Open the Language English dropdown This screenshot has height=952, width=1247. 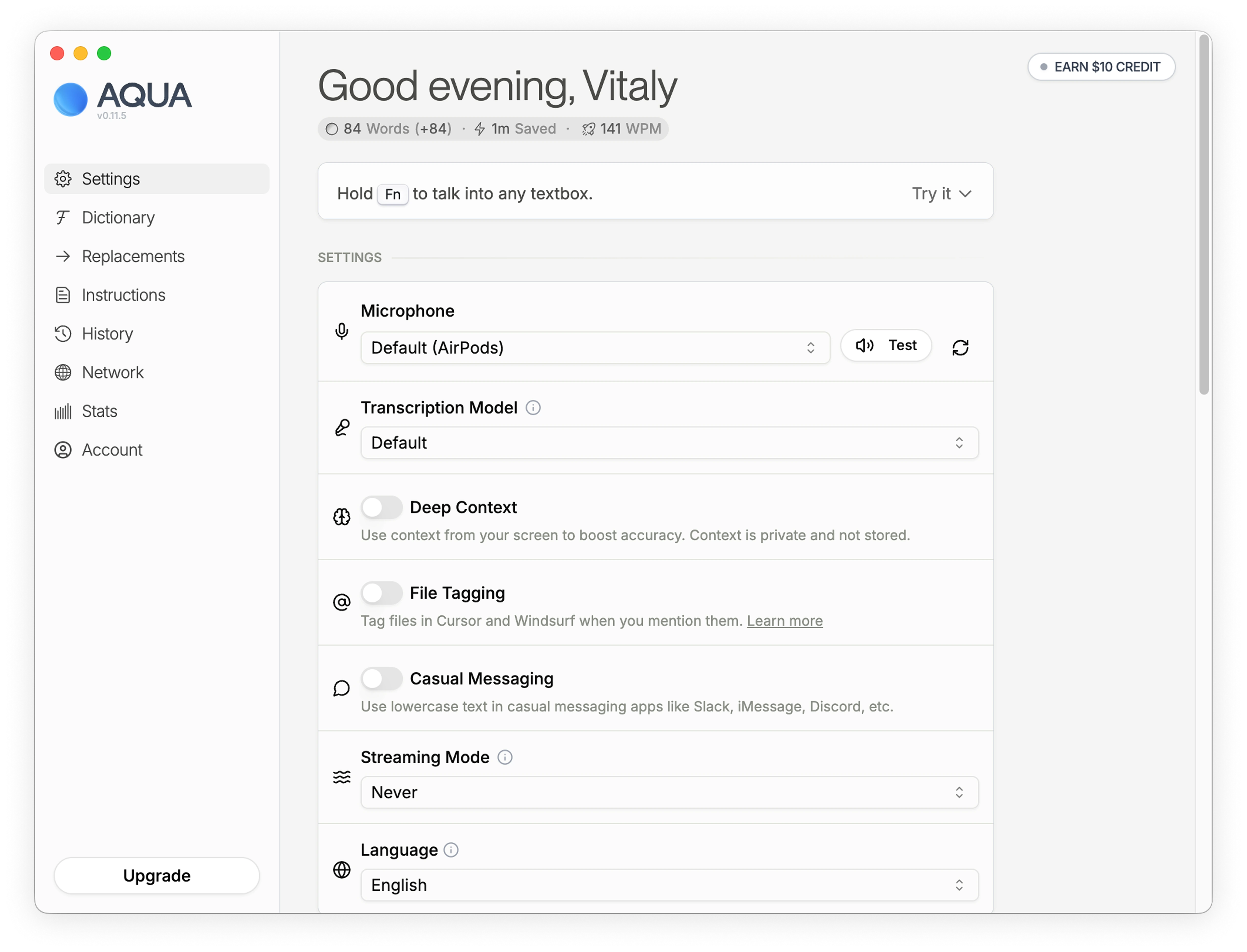[669, 885]
